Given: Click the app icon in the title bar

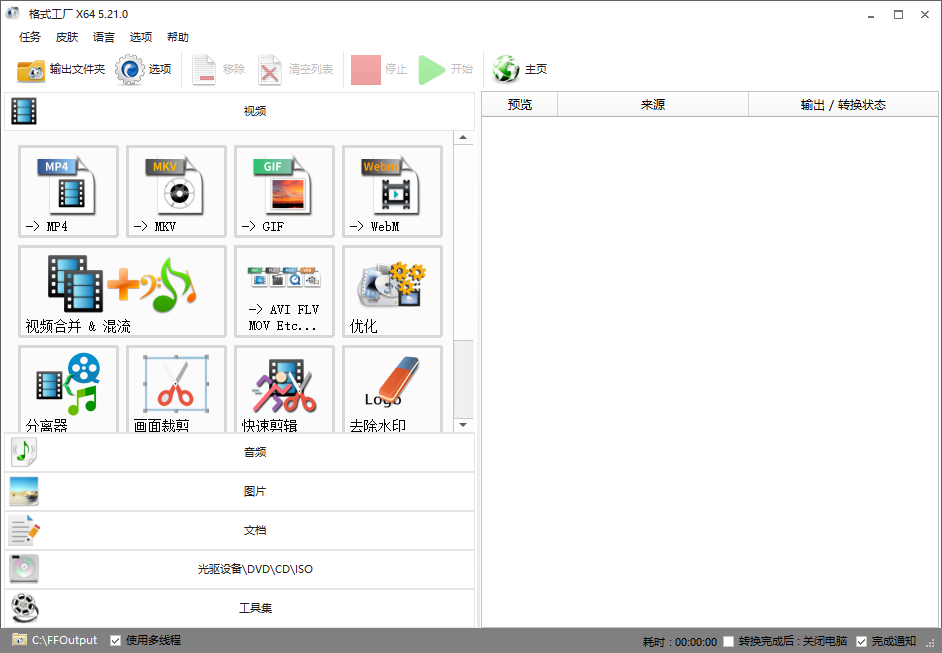Looking at the screenshot, I should tap(13, 13).
